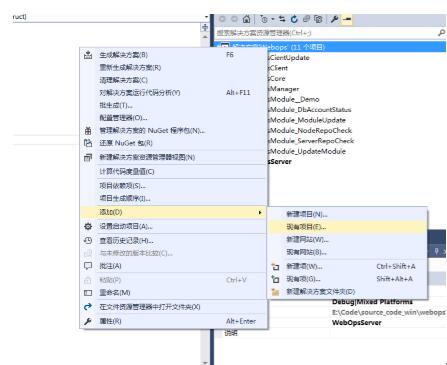Open Properties via the wrench toolbar icon
Viewport: 447px width, 365px height.
334,19
